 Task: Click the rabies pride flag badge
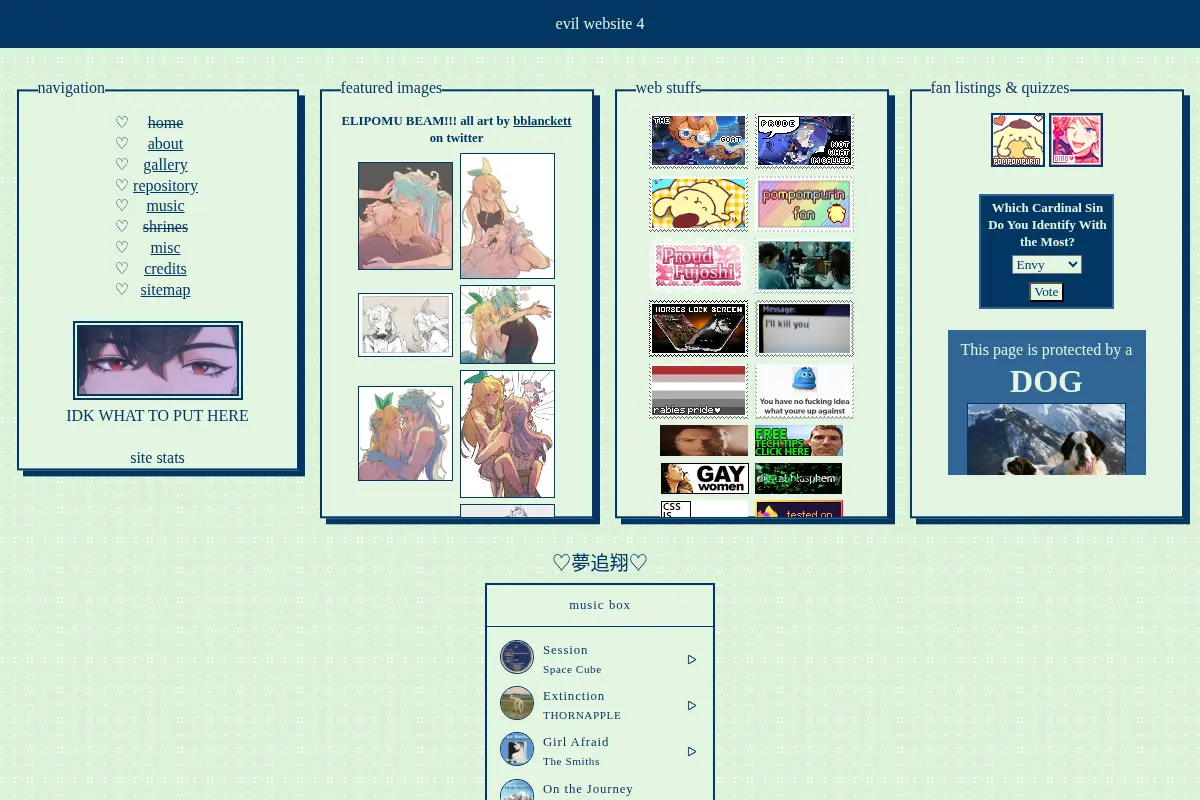[x=698, y=391]
